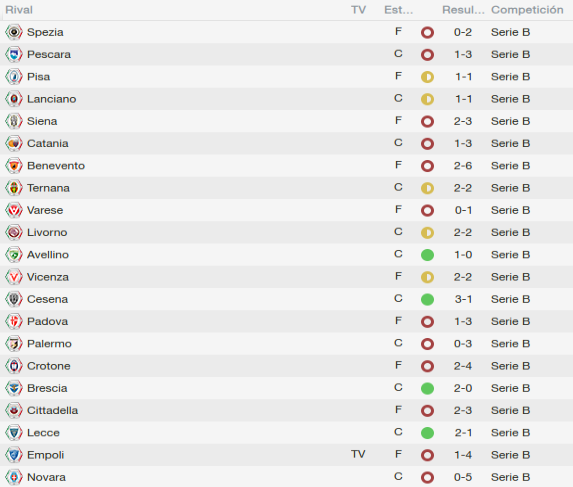Open the 2-6 result against Benevento

[463, 166]
